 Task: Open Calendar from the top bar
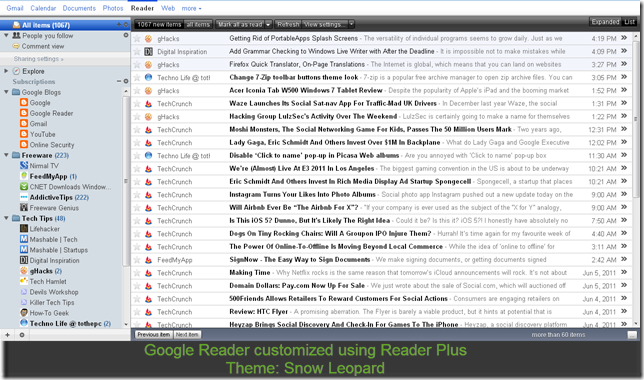(x=43, y=8)
